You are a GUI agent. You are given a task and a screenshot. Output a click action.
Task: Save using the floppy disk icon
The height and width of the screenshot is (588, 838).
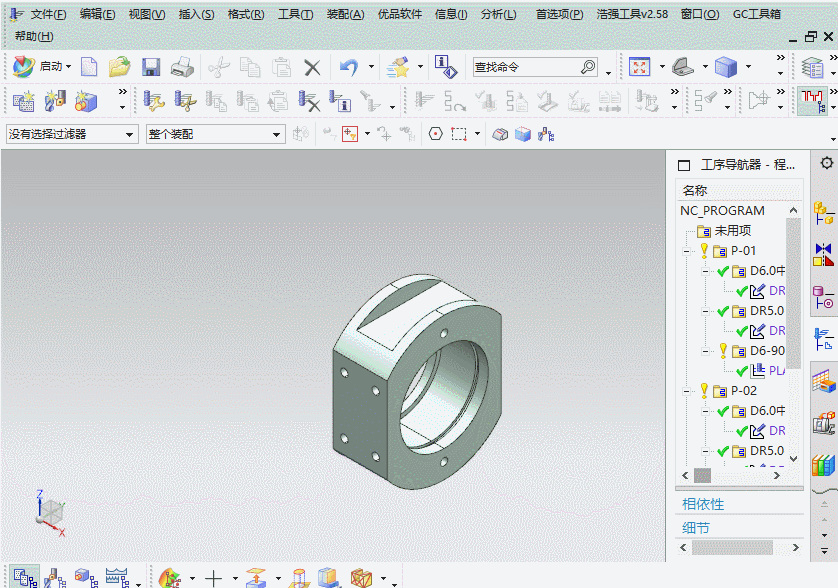click(x=151, y=67)
